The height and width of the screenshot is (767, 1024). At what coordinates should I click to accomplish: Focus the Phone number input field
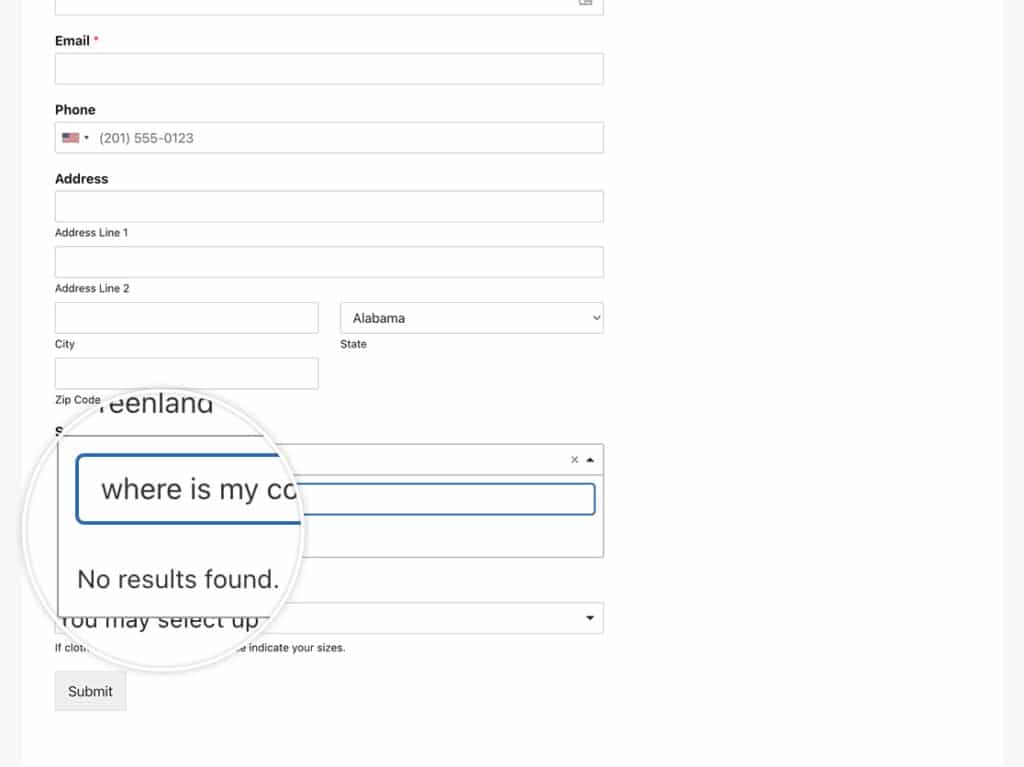tap(350, 137)
